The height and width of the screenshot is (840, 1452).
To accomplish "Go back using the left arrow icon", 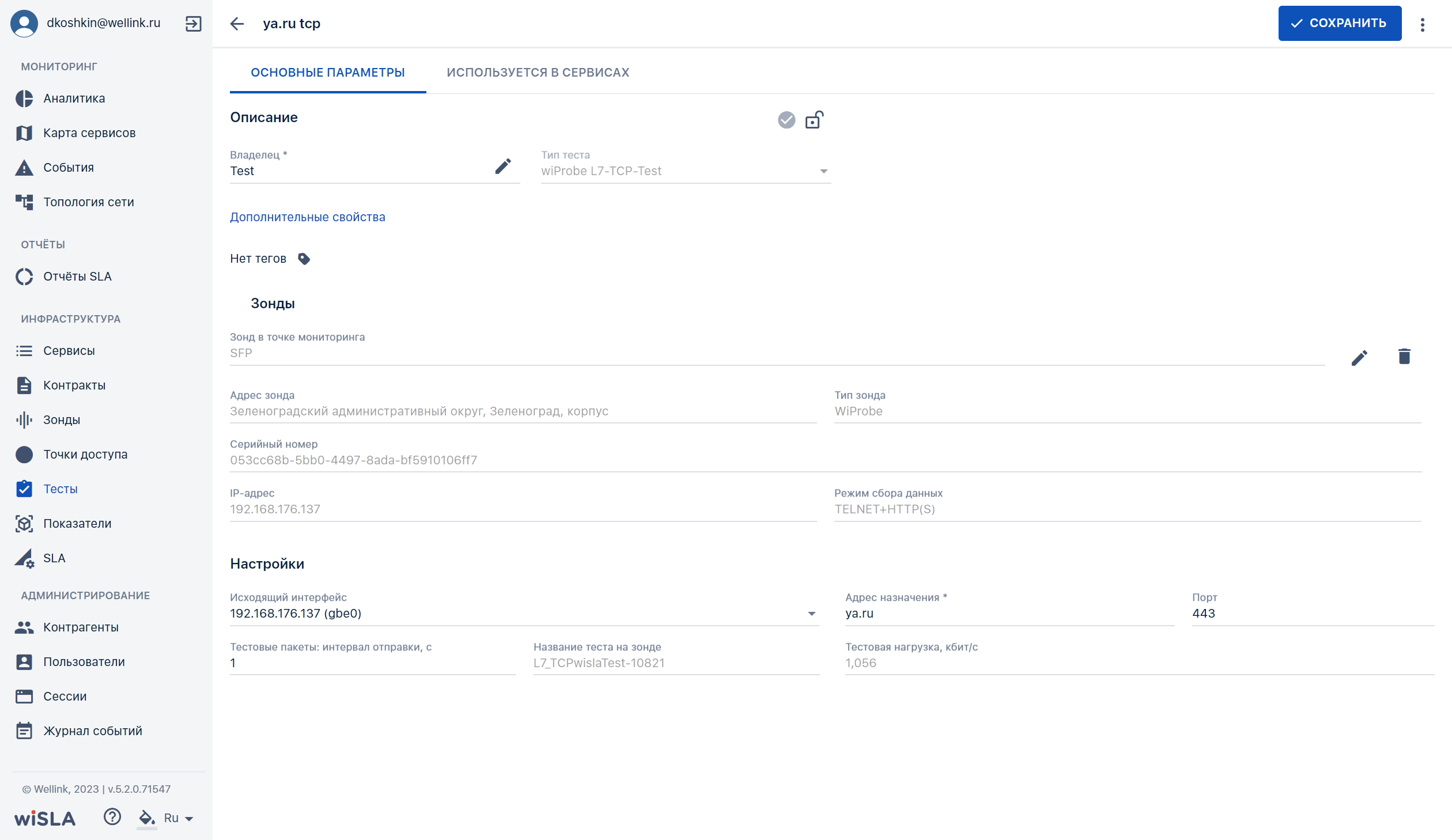I will coord(237,24).
